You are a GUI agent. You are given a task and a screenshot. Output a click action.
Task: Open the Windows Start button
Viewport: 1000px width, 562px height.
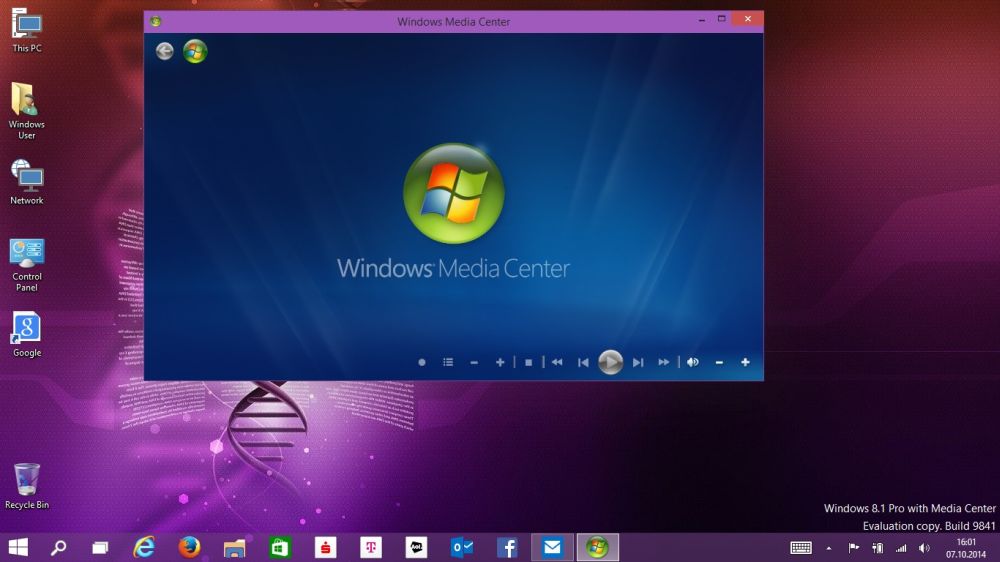18,547
